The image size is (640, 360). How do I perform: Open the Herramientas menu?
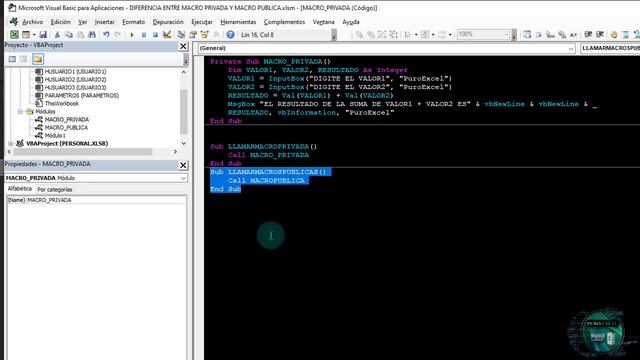(238, 22)
